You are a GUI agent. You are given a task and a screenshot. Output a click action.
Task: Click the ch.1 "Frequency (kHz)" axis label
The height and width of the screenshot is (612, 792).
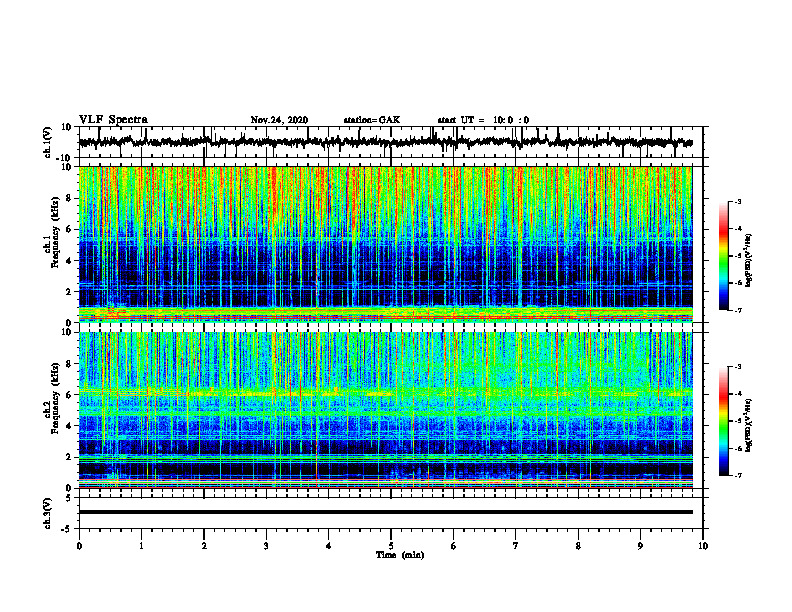(56, 232)
